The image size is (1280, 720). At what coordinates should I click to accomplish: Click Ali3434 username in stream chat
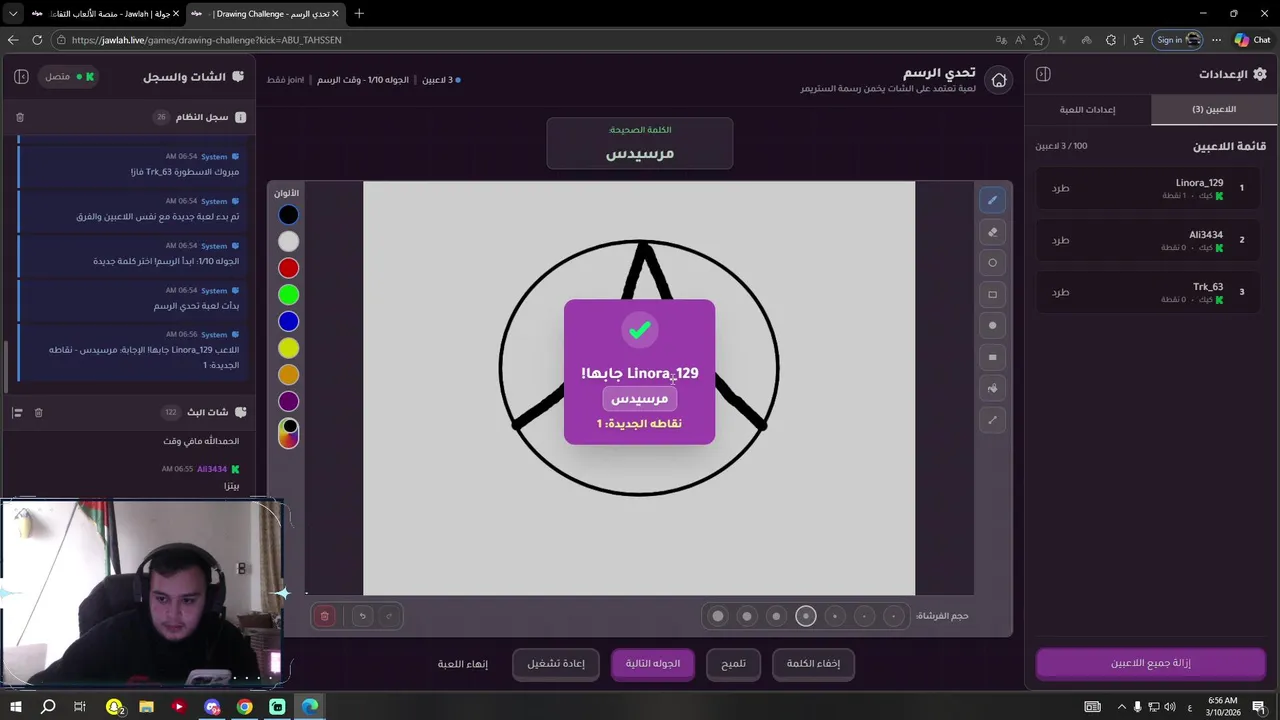[x=212, y=469]
